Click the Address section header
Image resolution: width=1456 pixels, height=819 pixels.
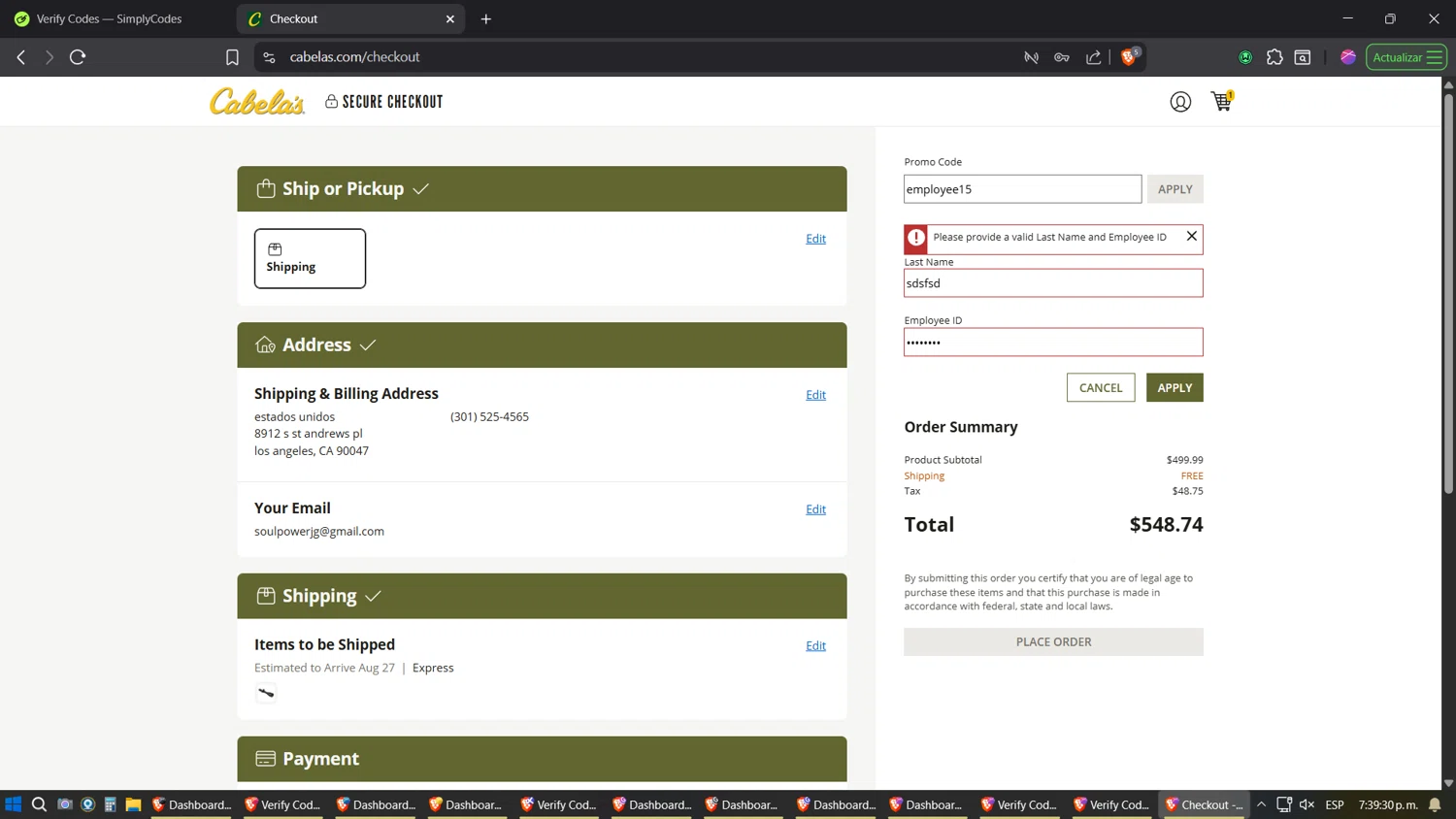[542, 344]
